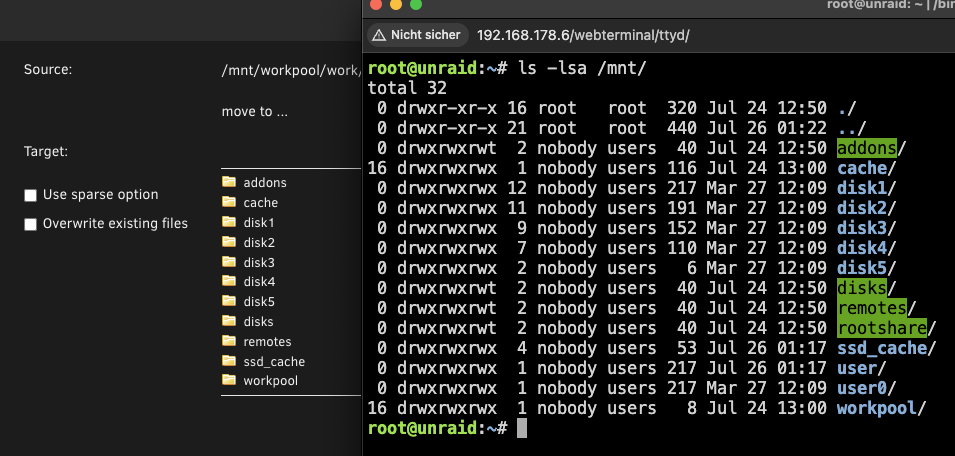Click the 'move to ...' text

tap(255, 112)
